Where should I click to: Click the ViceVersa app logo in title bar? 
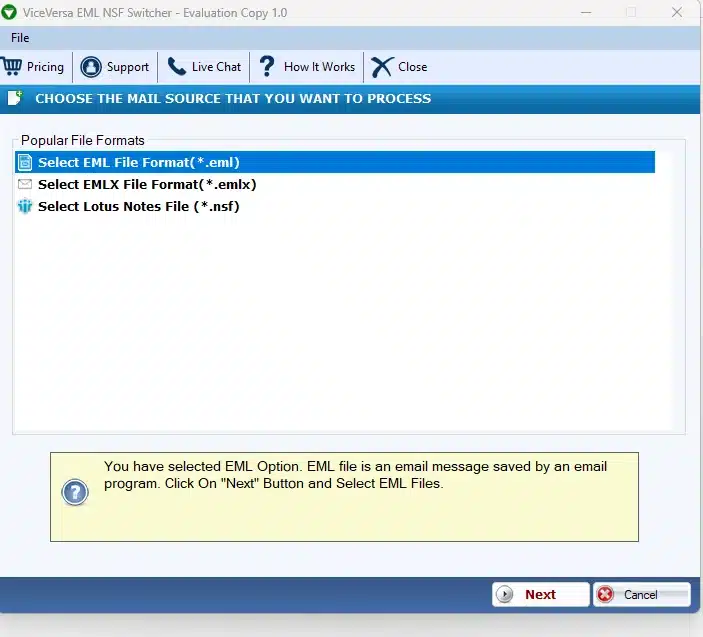[10, 12]
